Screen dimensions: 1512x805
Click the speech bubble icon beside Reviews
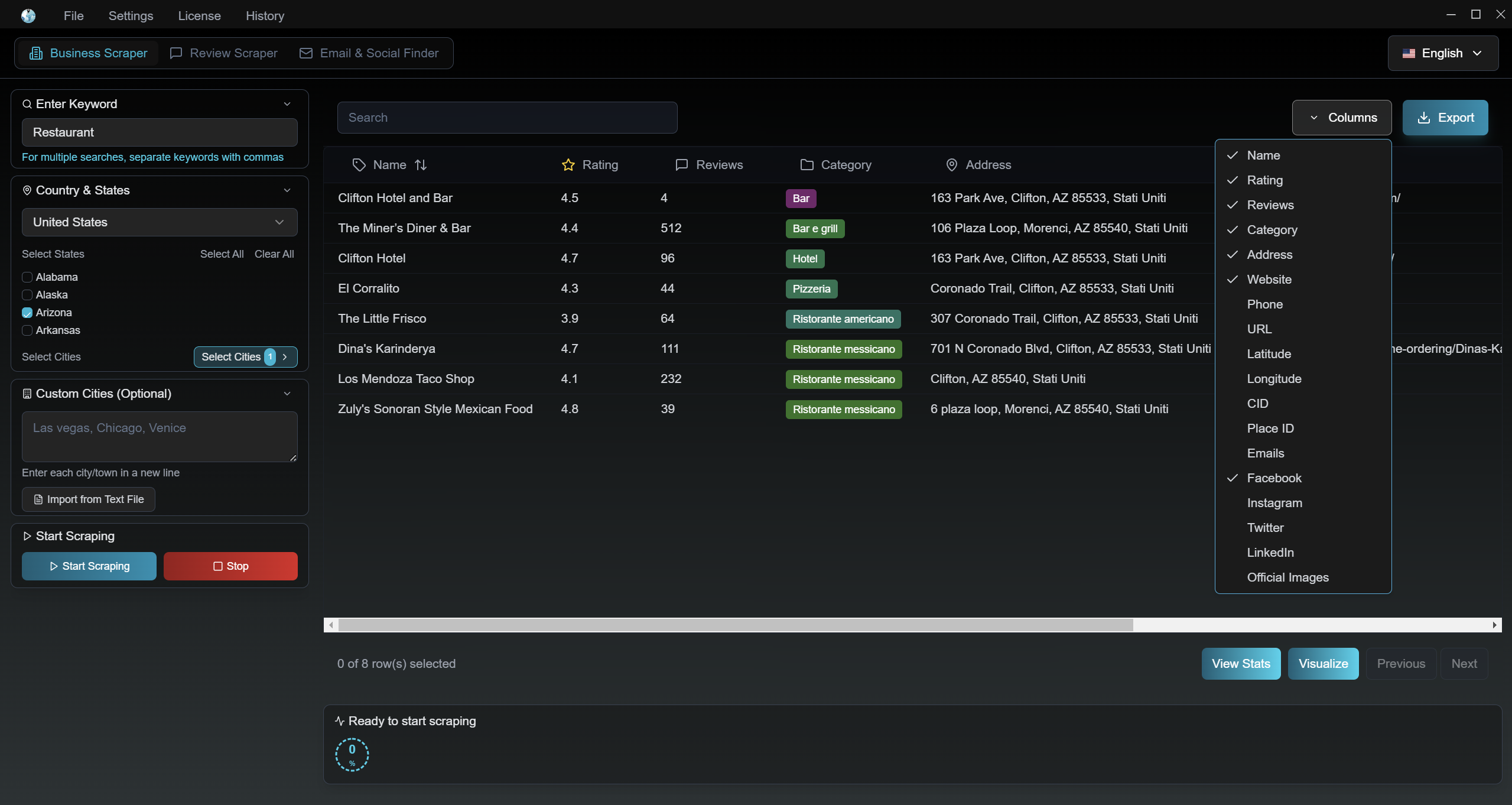pyautogui.click(x=681, y=165)
